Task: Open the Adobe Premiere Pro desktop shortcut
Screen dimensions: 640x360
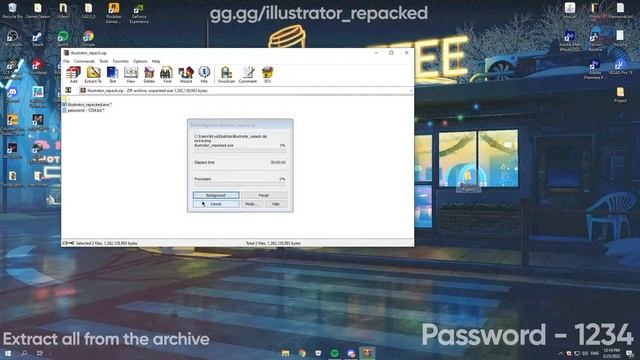Action: pyautogui.click(x=595, y=69)
